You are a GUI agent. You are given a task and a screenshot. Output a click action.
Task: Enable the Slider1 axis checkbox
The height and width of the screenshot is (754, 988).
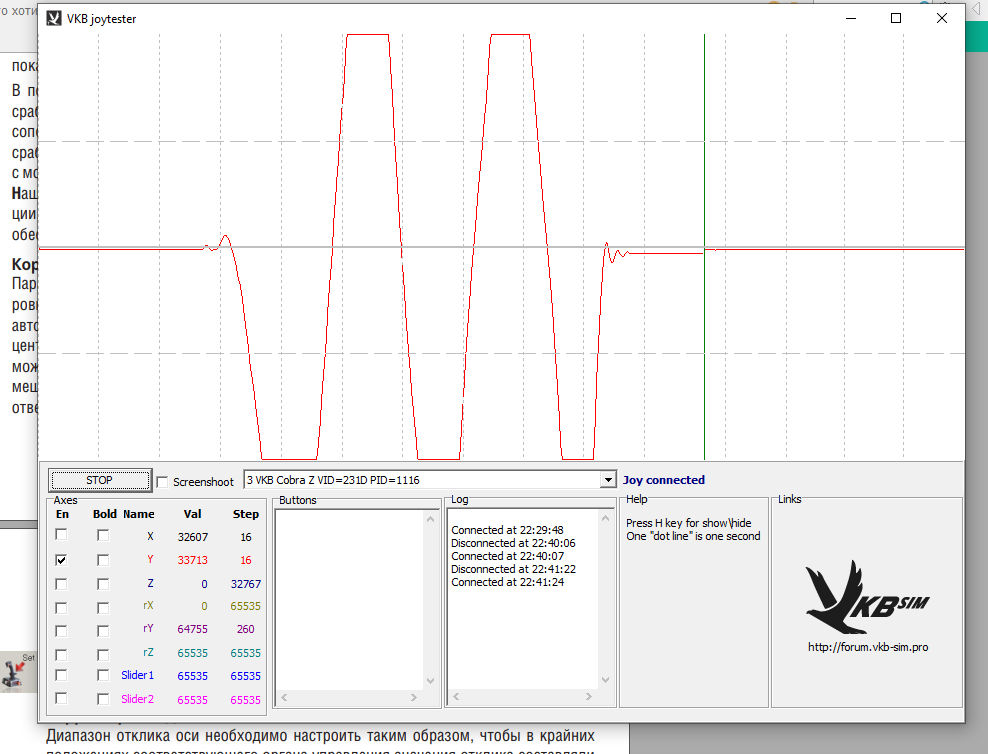click(61, 675)
